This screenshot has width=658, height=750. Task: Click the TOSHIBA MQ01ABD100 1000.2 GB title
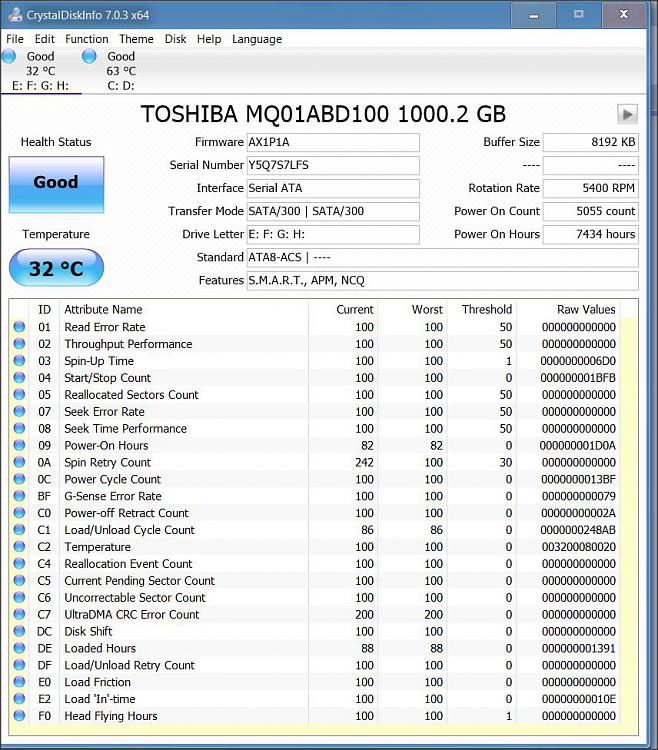[x=323, y=114]
